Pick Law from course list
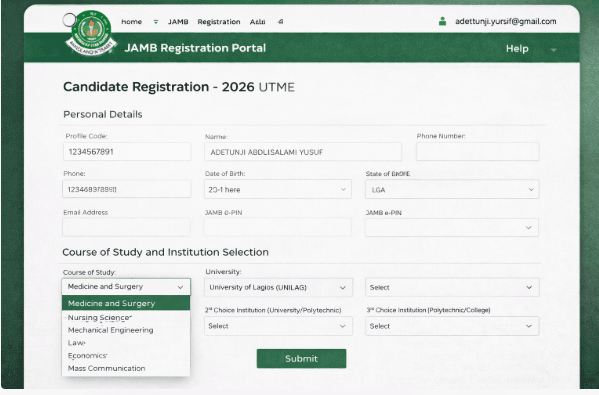 (126, 343)
